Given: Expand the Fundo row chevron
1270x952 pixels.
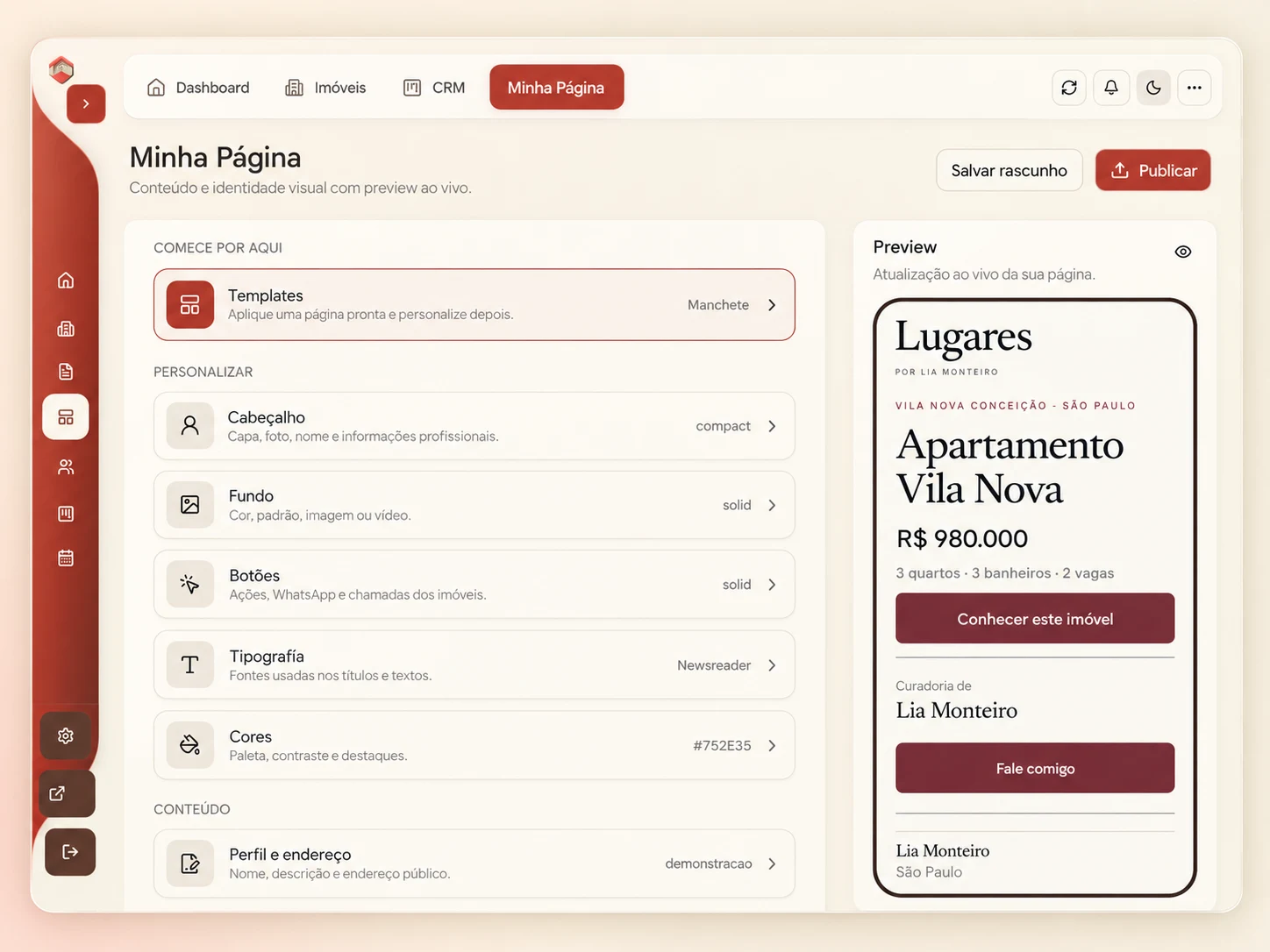Looking at the screenshot, I should (x=772, y=505).
